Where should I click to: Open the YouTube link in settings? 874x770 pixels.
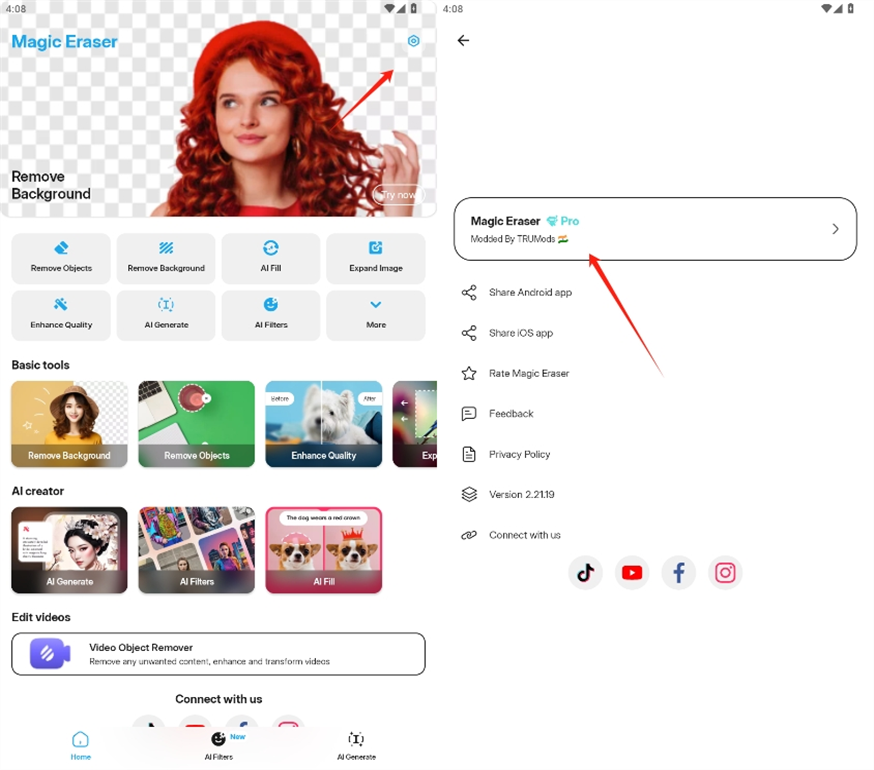(x=632, y=573)
